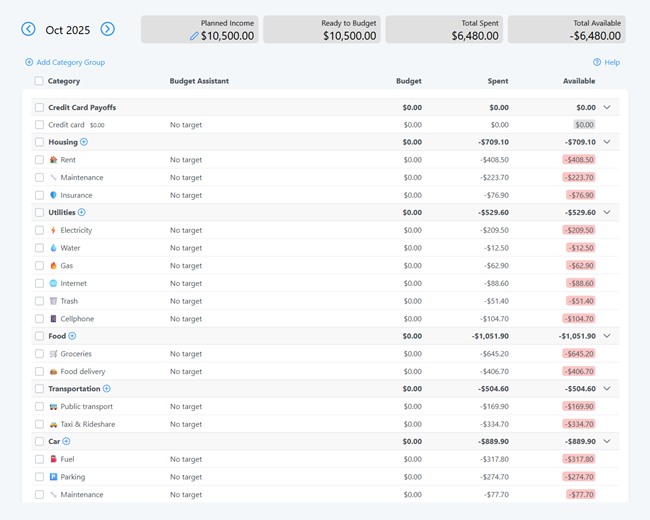Collapse the Housing group chevron
Image resolution: width=650 pixels, height=520 pixels.
tap(607, 142)
